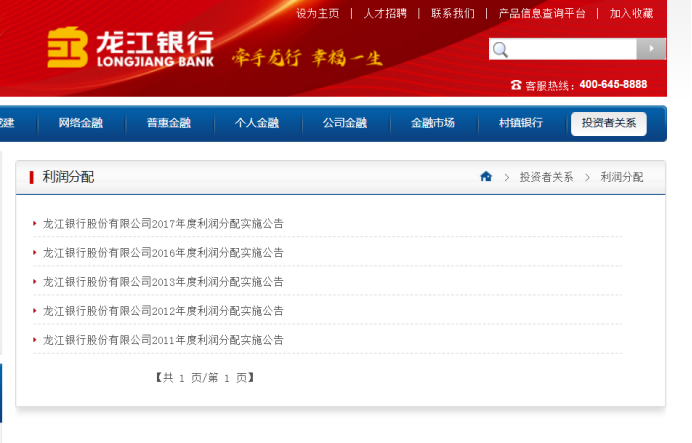692x443 pixels.
Task: Click the home icon in breadcrumb
Action: coord(486,176)
